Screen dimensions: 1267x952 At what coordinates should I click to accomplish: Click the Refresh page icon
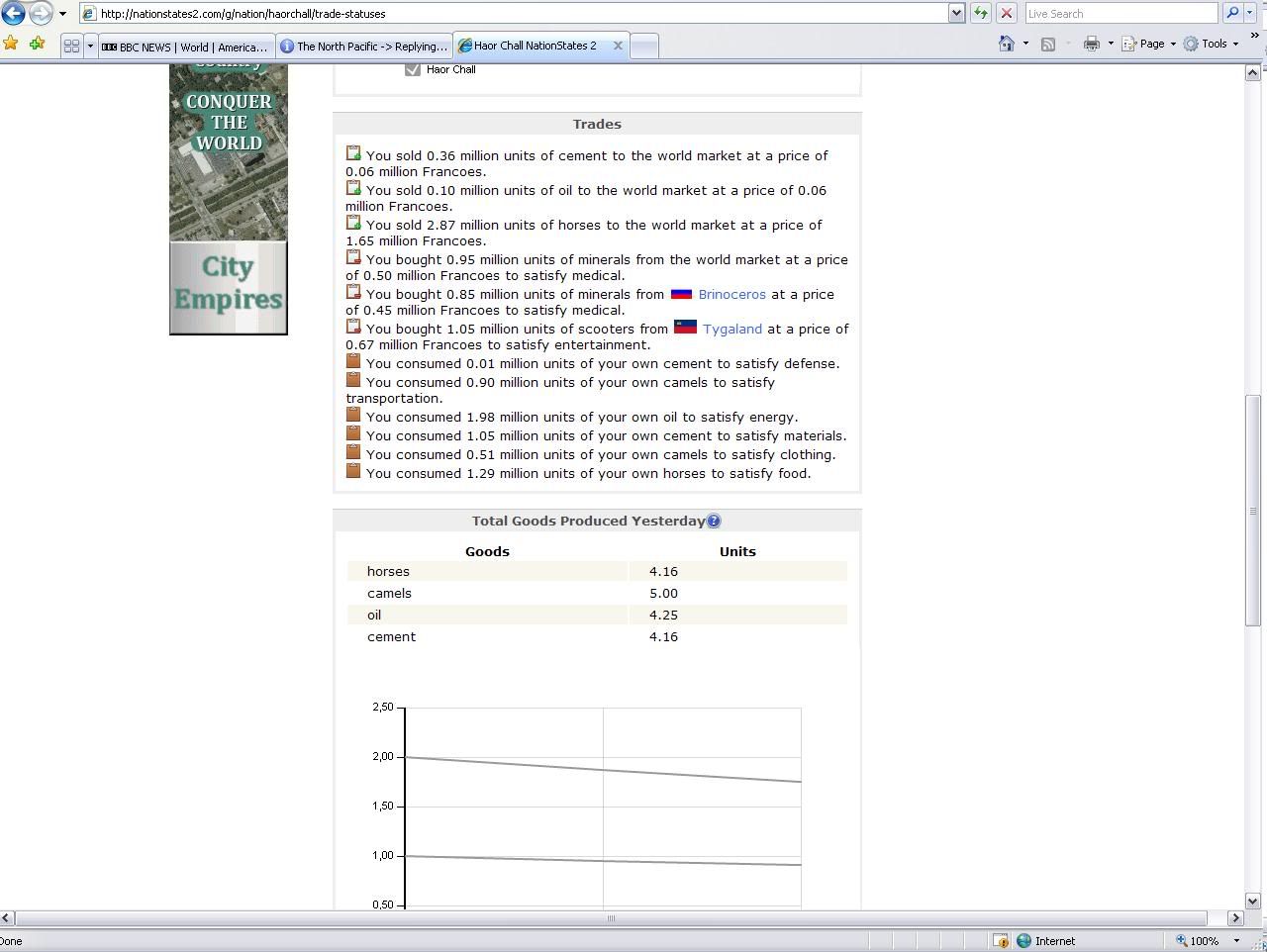[980, 14]
